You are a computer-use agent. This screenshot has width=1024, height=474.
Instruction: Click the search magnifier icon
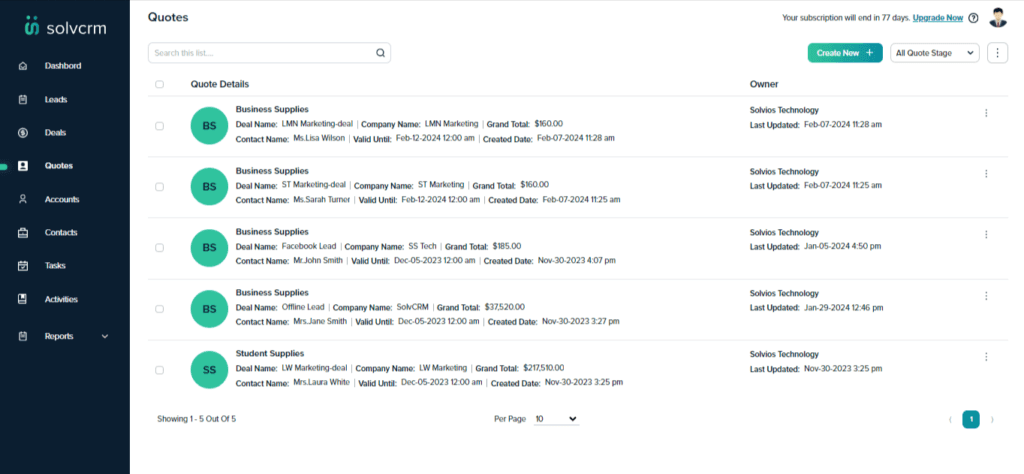380,53
